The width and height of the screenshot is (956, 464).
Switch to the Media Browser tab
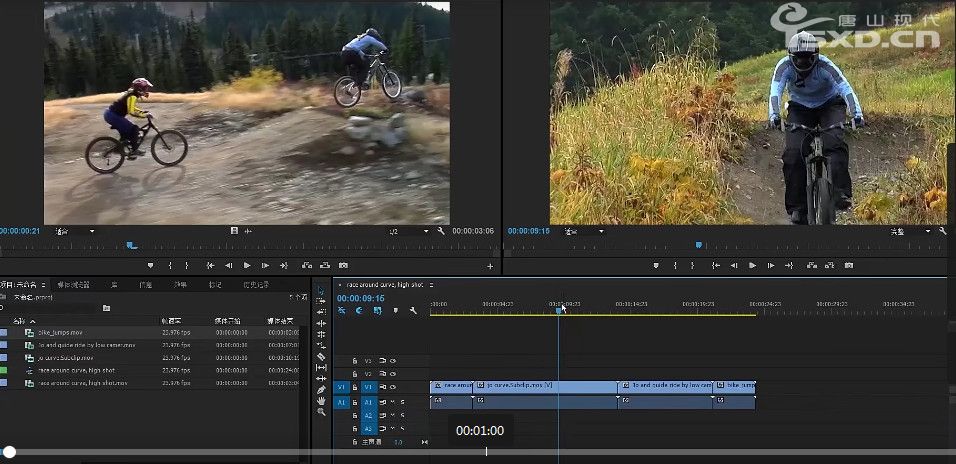click(x=73, y=285)
